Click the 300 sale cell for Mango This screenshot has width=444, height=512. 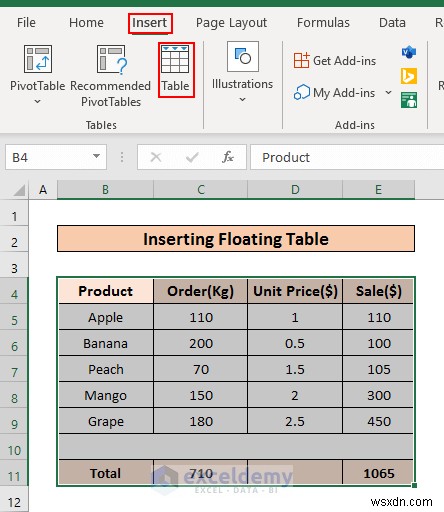pyautogui.click(x=378, y=395)
